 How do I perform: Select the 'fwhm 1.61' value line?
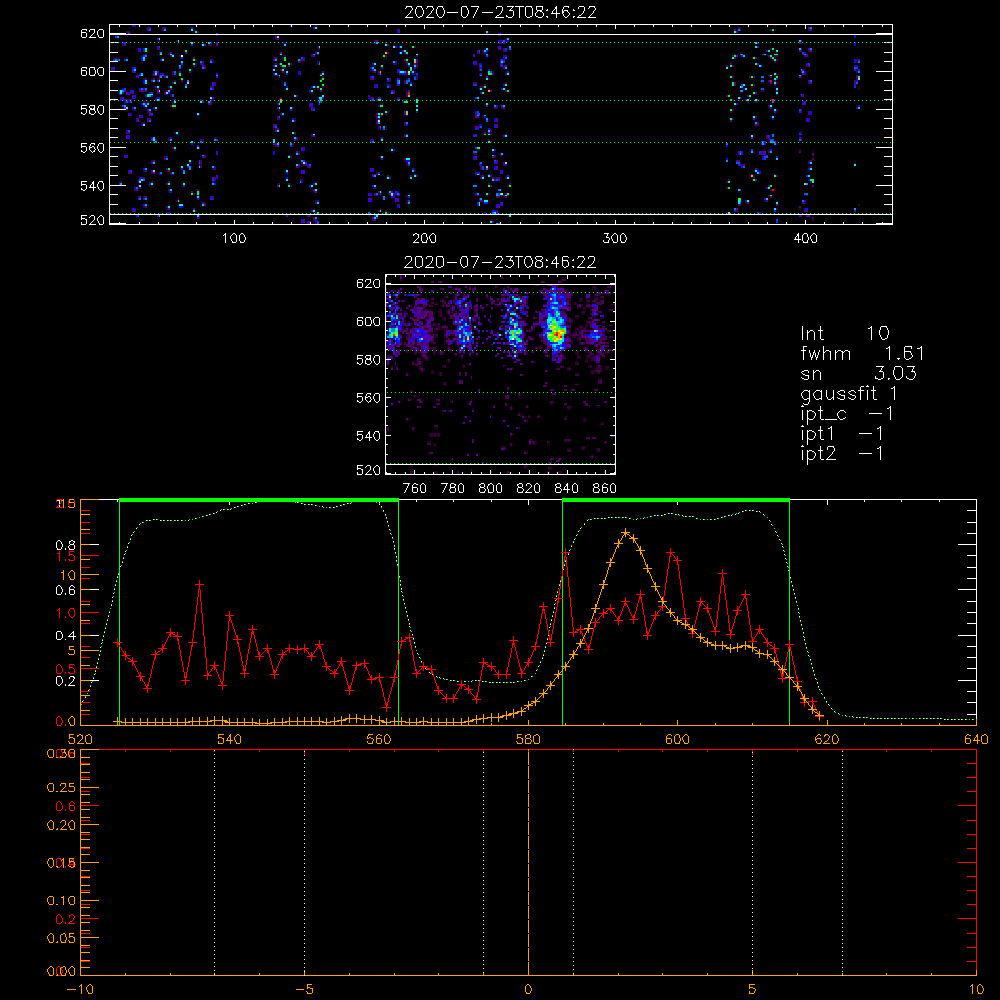[x=862, y=353]
